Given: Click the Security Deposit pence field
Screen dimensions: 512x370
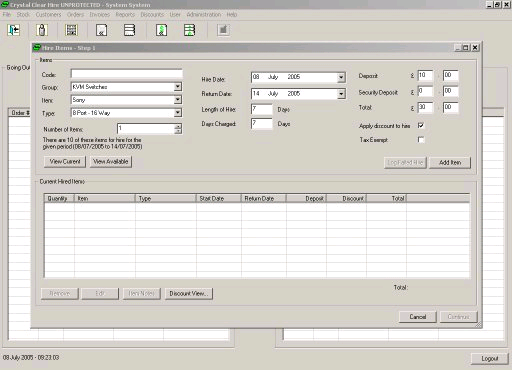Looking at the screenshot, I should [451, 91].
